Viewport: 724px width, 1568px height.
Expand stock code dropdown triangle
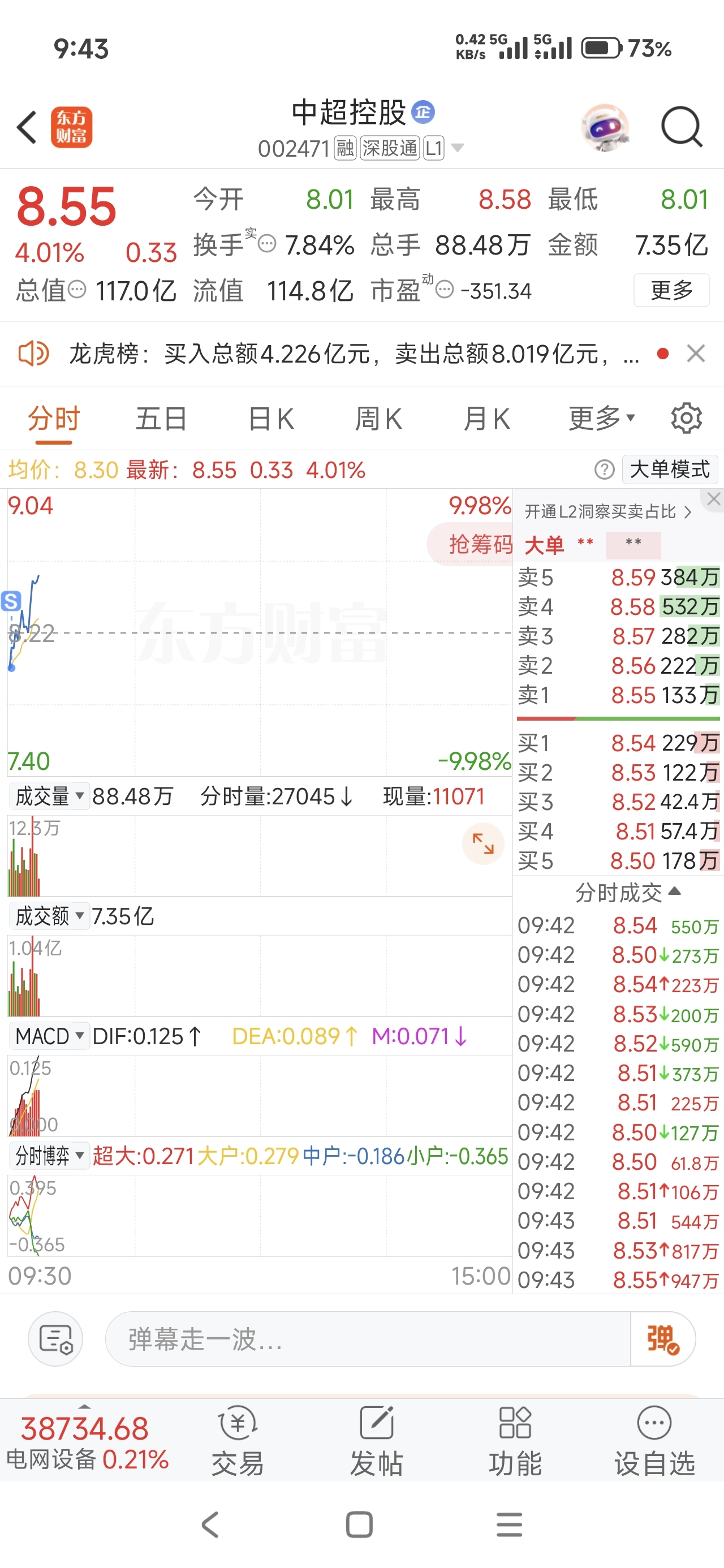tap(457, 148)
